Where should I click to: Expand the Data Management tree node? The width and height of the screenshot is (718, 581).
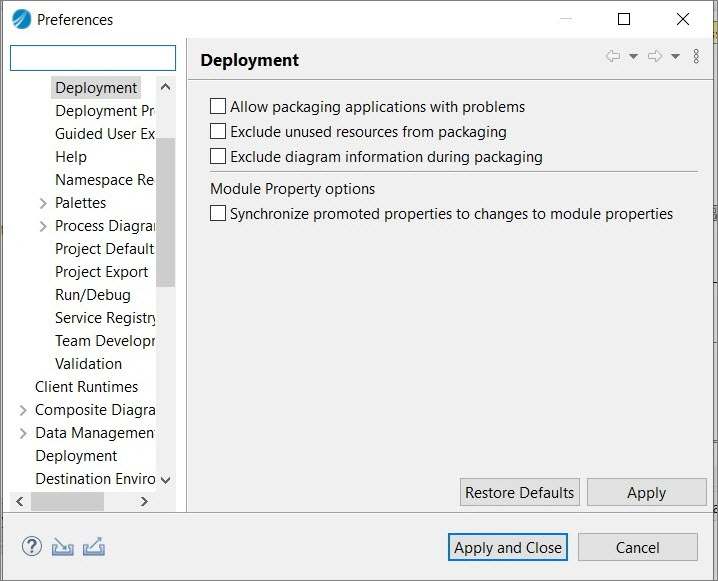(x=23, y=433)
